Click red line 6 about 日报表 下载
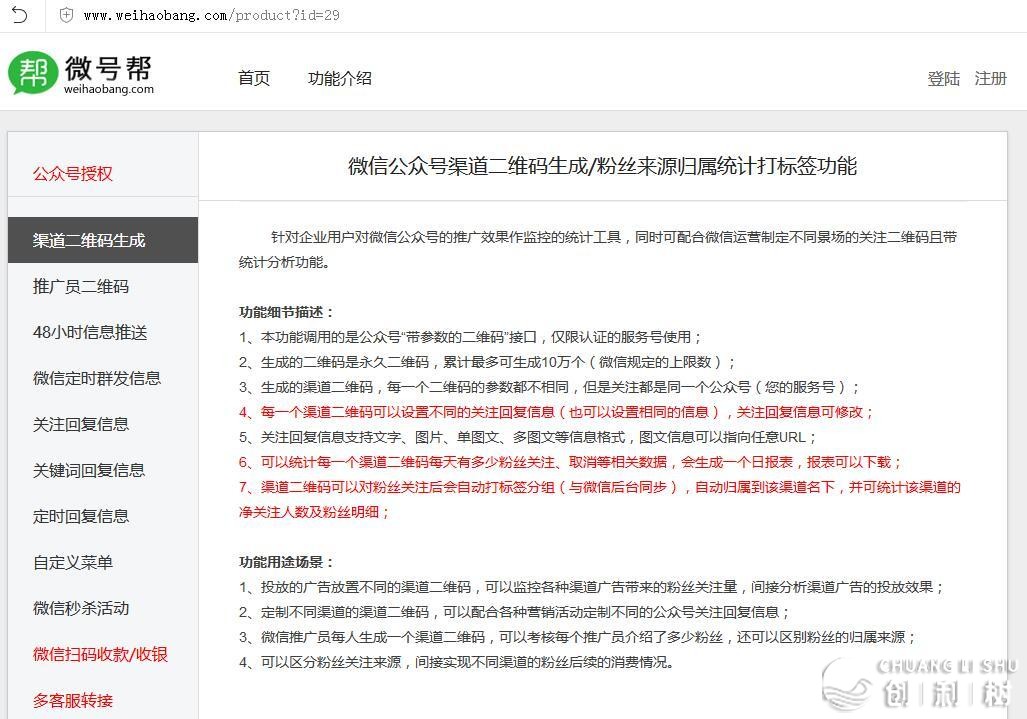Image resolution: width=1027 pixels, height=719 pixels. (x=570, y=462)
